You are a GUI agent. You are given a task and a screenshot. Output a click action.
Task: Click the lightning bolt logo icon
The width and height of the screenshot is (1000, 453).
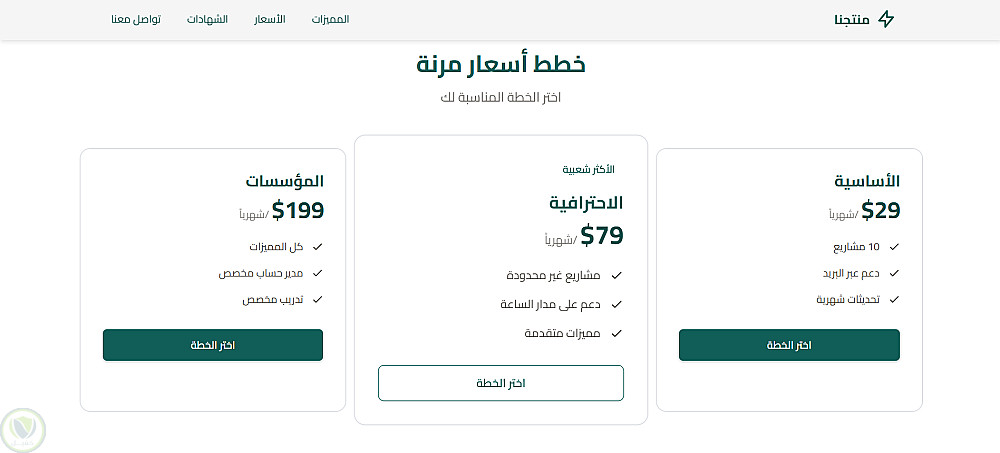[886, 19]
